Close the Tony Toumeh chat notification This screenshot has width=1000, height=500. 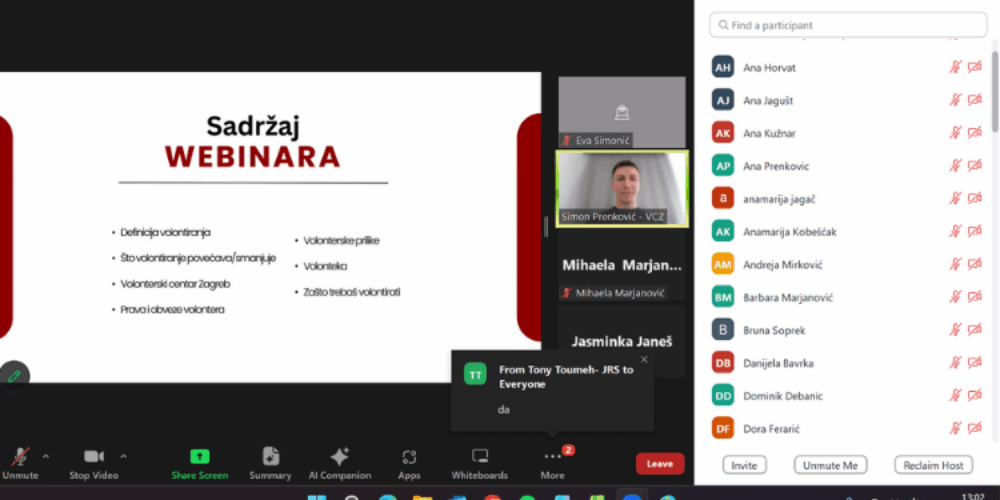[x=643, y=359]
